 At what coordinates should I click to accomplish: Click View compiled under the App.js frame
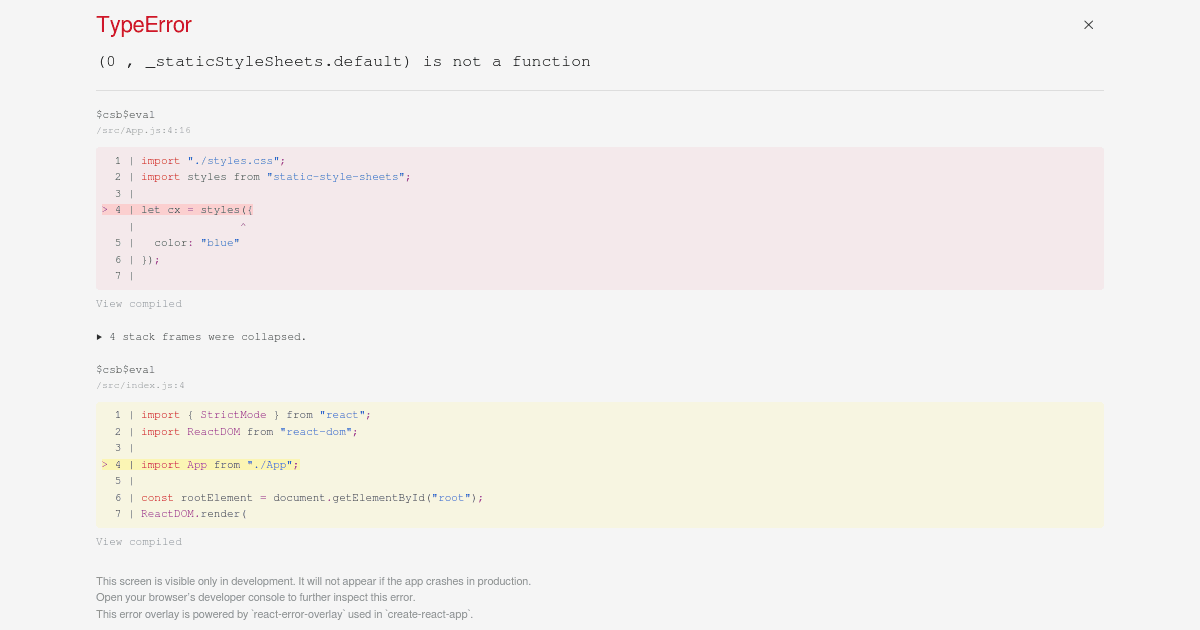tap(139, 304)
